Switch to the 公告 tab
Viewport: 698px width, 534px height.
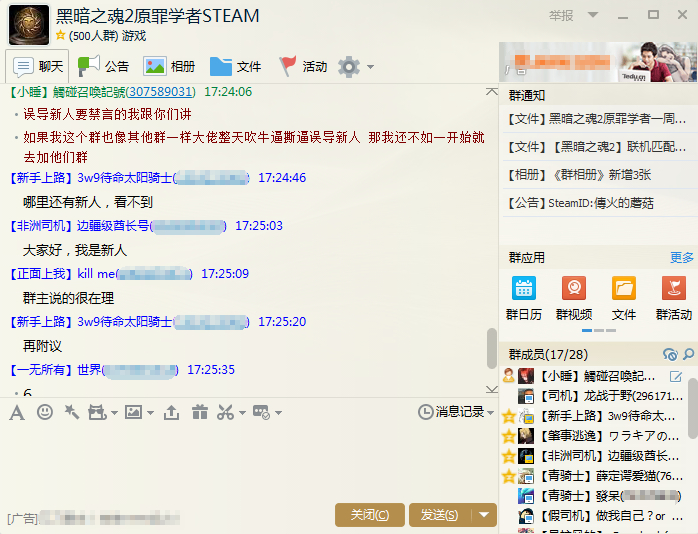click(x=103, y=66)
